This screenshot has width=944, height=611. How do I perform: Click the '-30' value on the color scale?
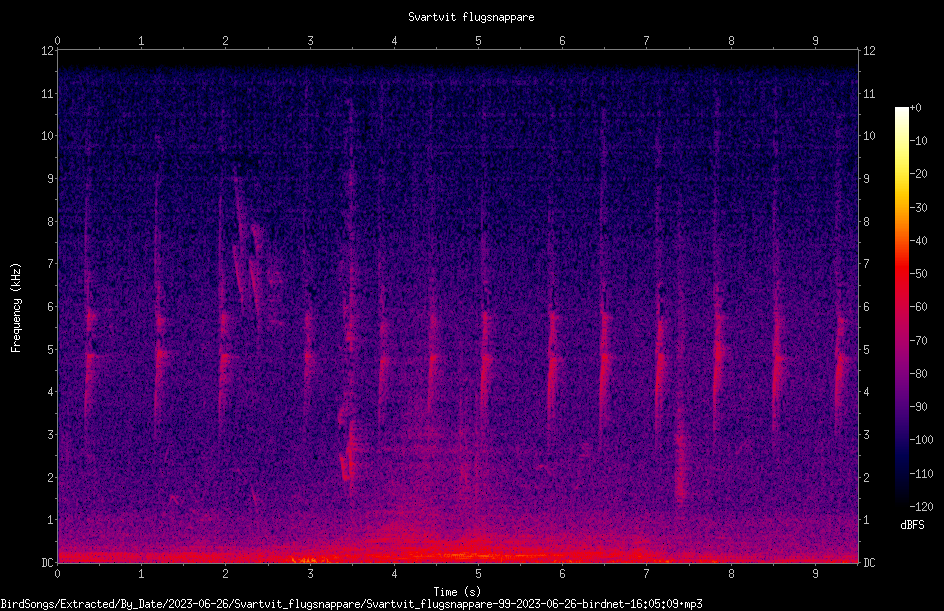tap(918, 208)
